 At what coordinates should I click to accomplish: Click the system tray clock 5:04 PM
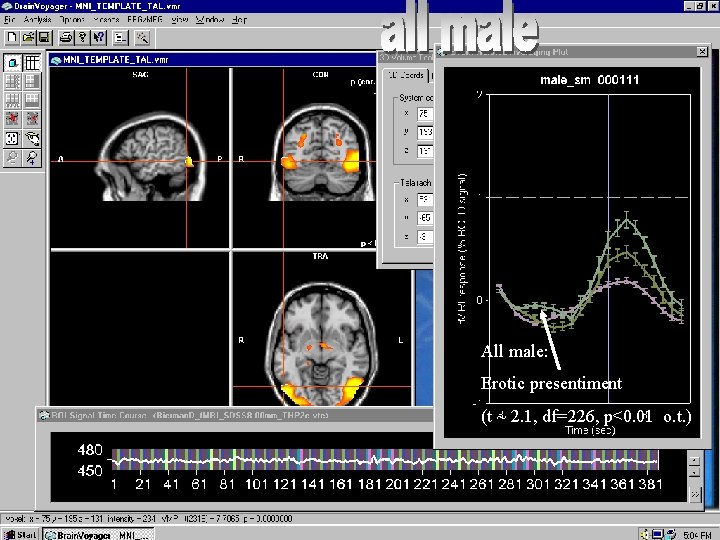pyautogui.click(x=698, y=535)
